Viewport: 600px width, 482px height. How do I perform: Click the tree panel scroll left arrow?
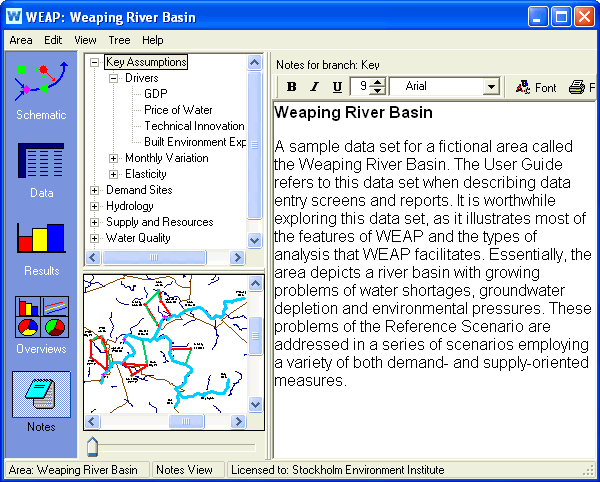pos(93,257)
